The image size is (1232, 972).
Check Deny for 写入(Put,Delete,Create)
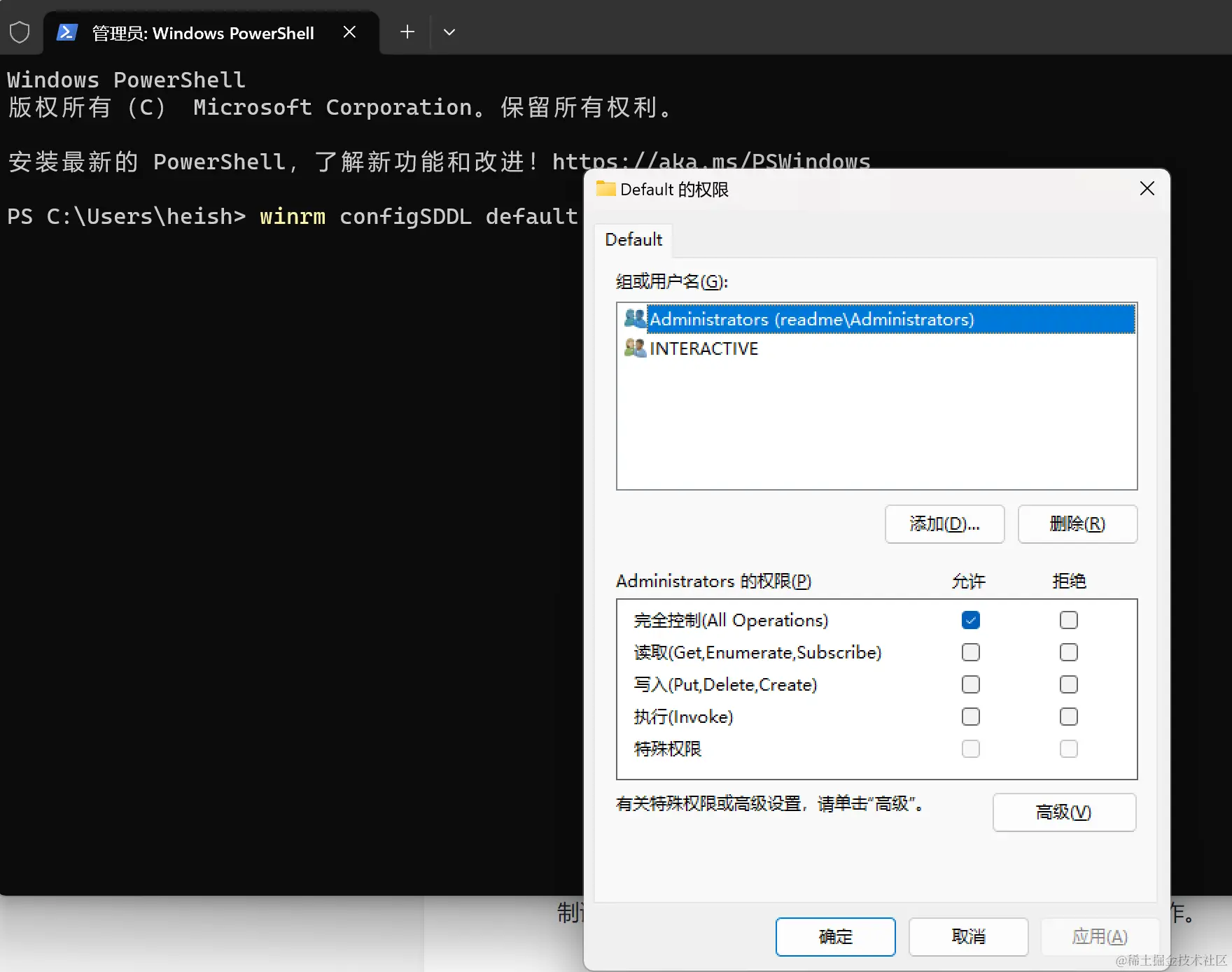1069,684
